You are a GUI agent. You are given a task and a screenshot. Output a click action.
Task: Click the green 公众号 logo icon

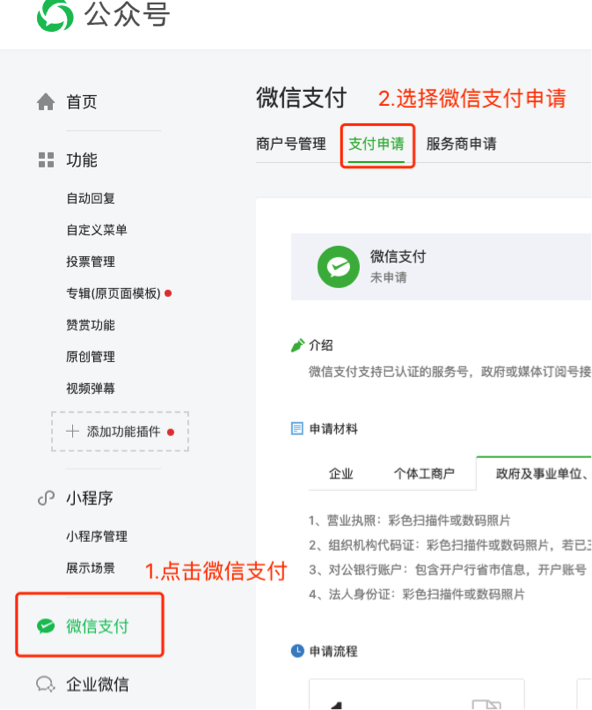(55, 16)
